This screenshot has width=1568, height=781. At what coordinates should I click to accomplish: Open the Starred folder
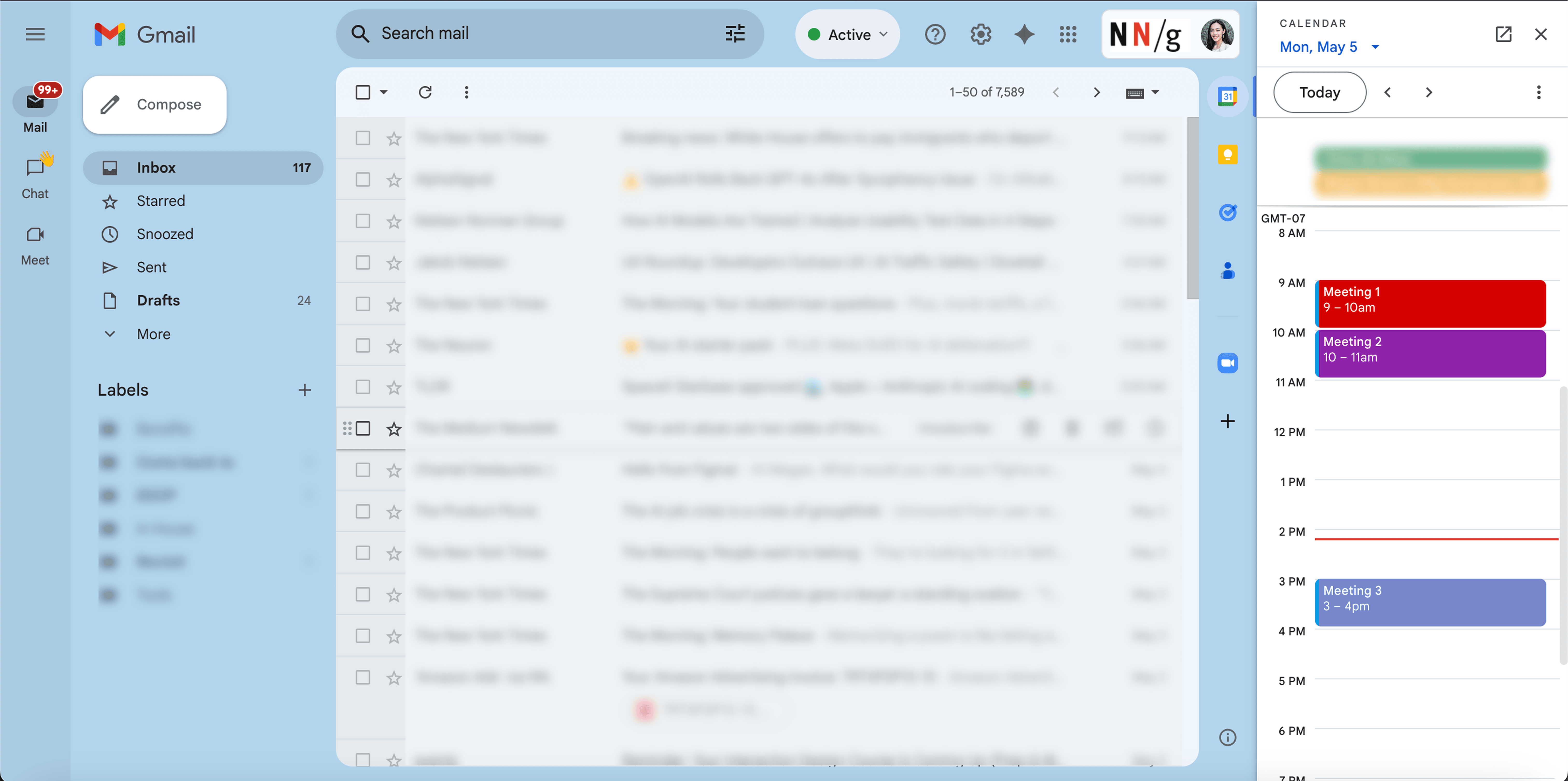(203, 201)
